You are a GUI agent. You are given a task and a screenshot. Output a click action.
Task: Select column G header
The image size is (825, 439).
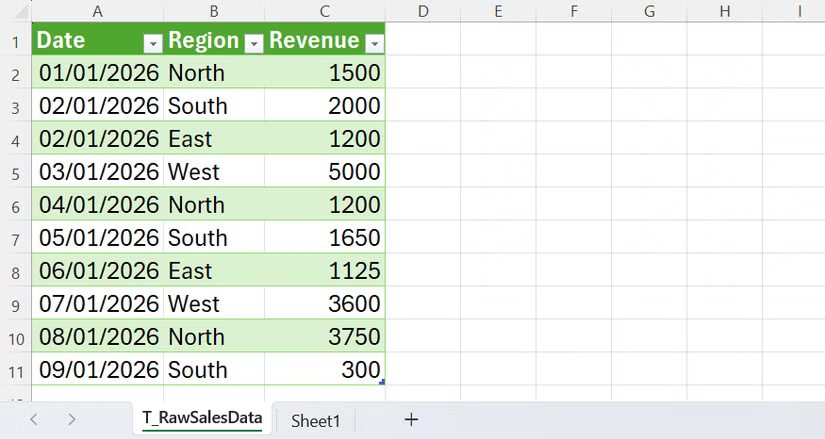(649, 11)
